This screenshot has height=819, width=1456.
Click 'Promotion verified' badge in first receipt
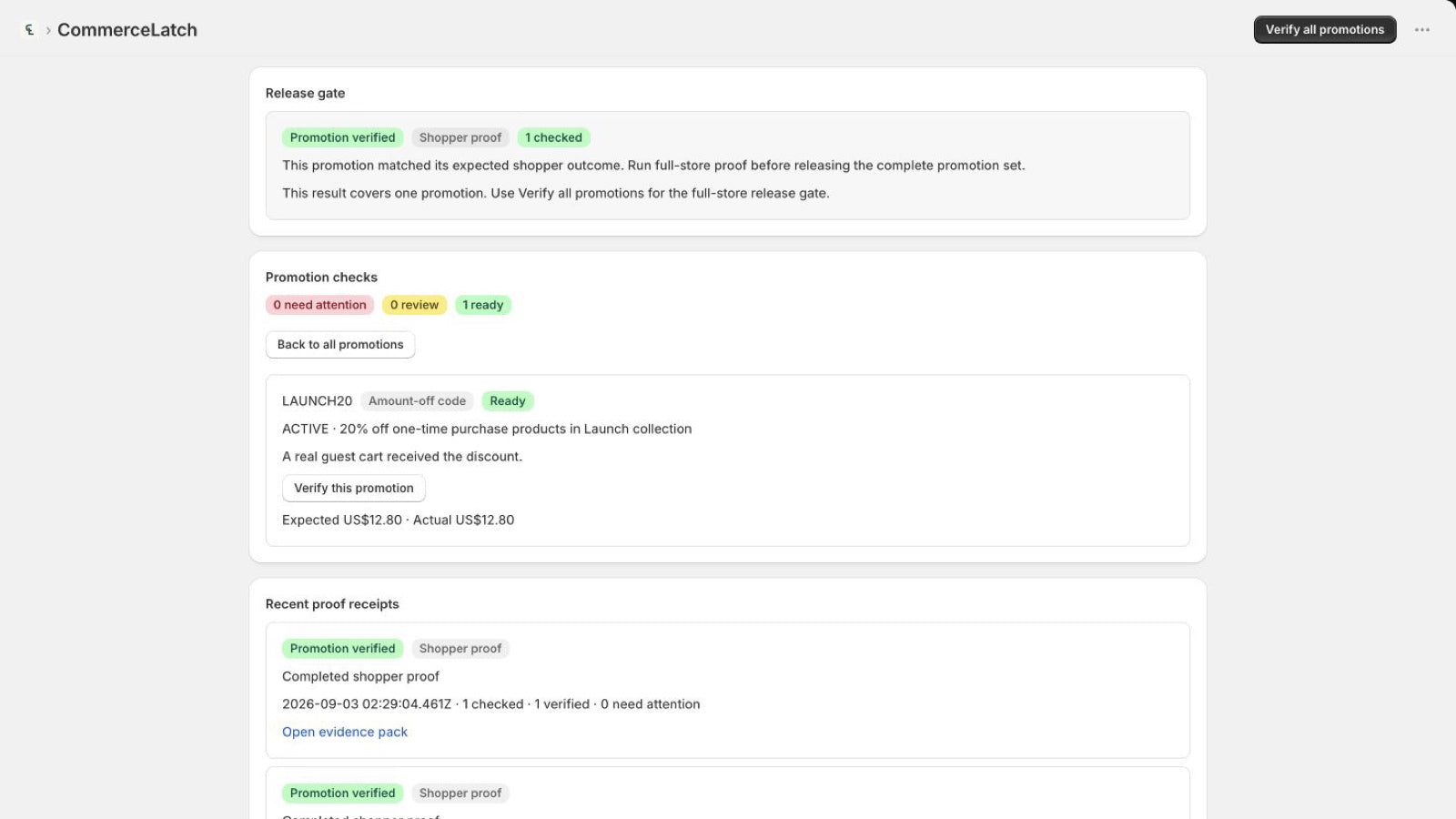click(x=342, y=649)
